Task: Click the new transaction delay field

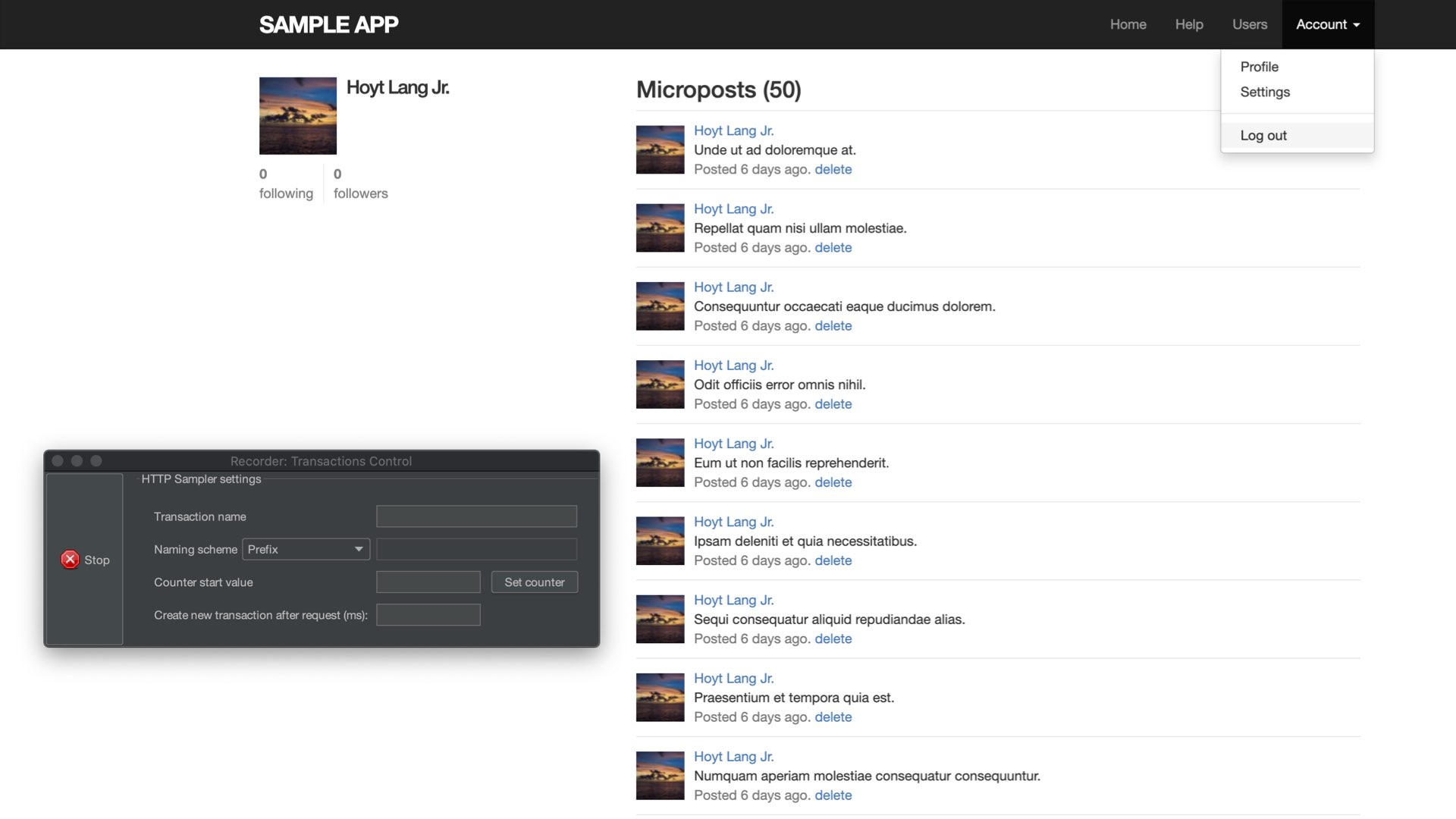Action: 428,615
